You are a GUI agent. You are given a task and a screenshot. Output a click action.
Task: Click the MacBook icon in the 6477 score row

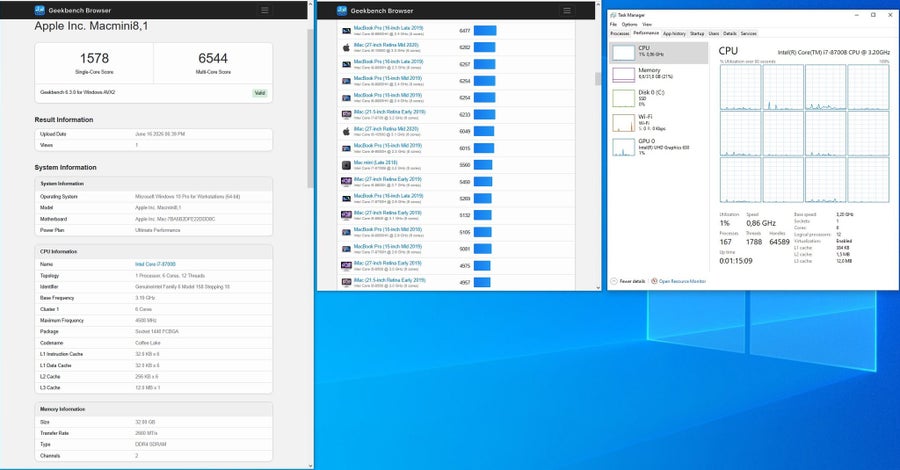(x=346, y=30)
